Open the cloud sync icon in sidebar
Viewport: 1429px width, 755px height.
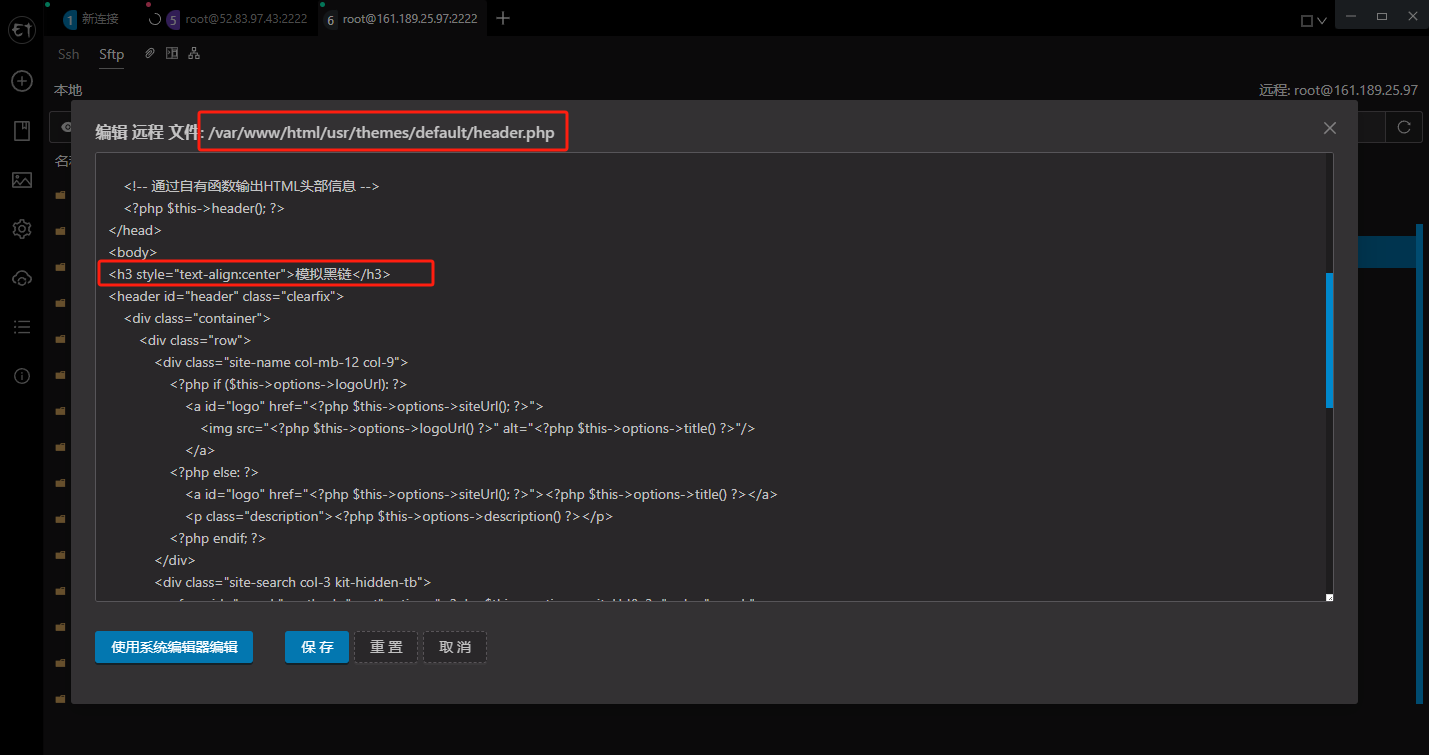[x=22, y=278]
